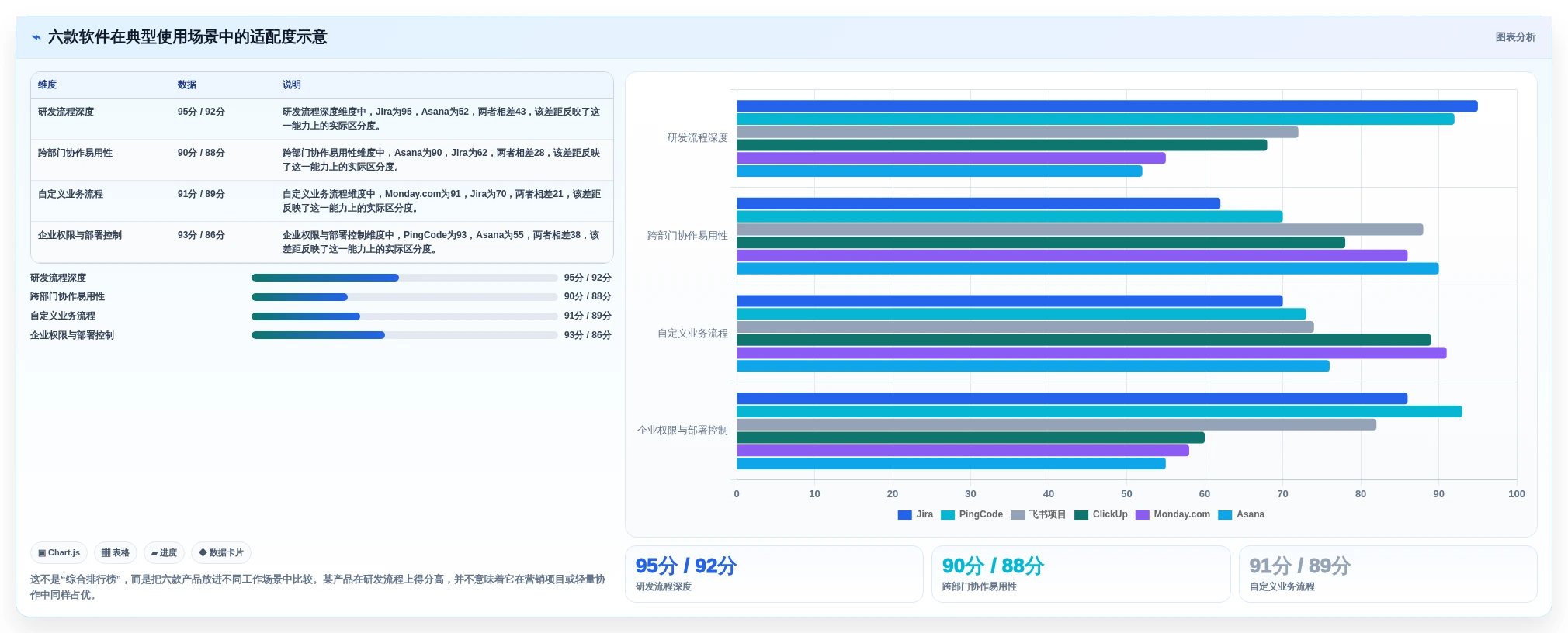Toggle the 飞书项目 series in the legend

point(1039,514)
